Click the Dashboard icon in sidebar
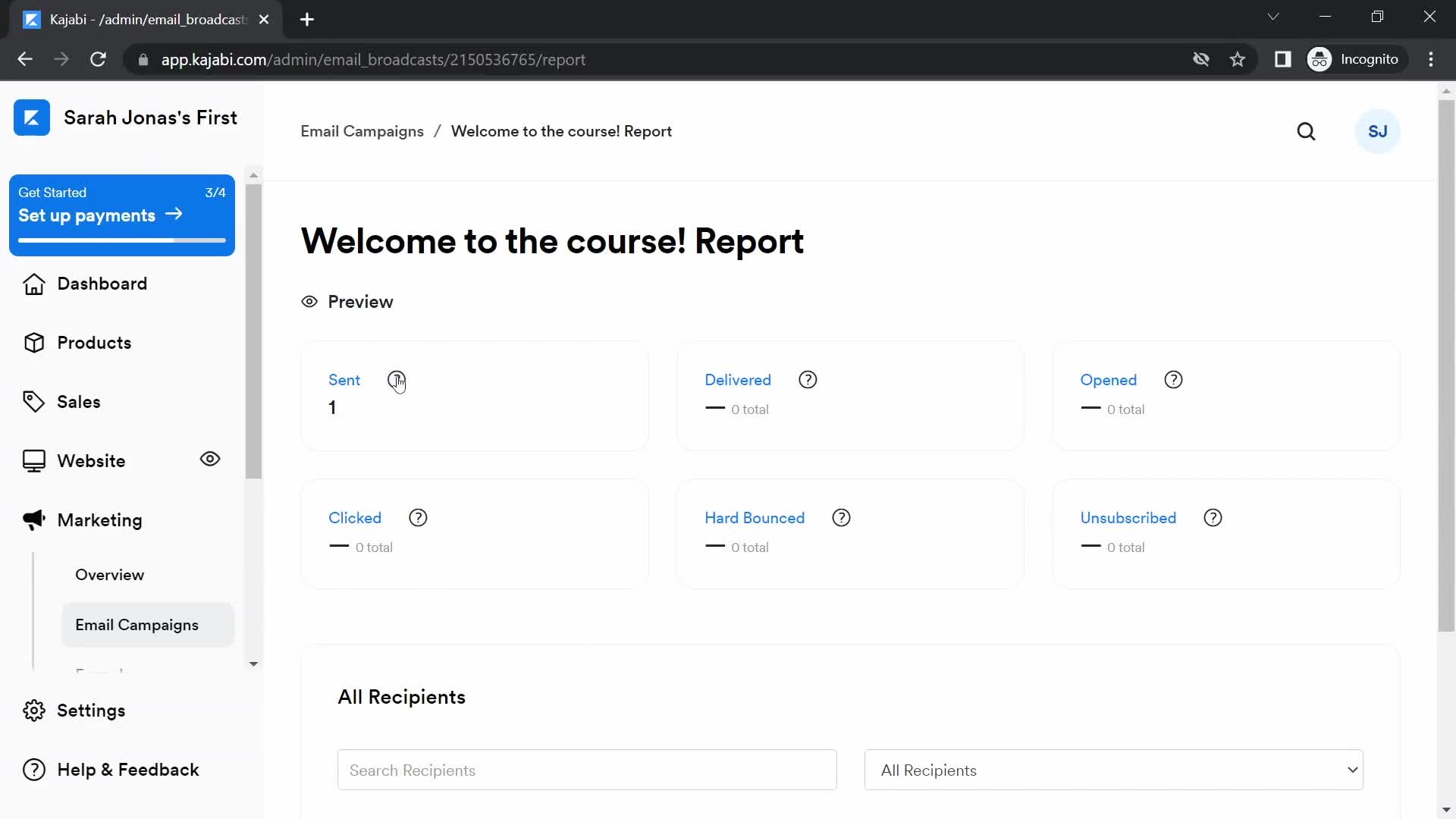This screenshot has height=819, width=1456. 33,283
